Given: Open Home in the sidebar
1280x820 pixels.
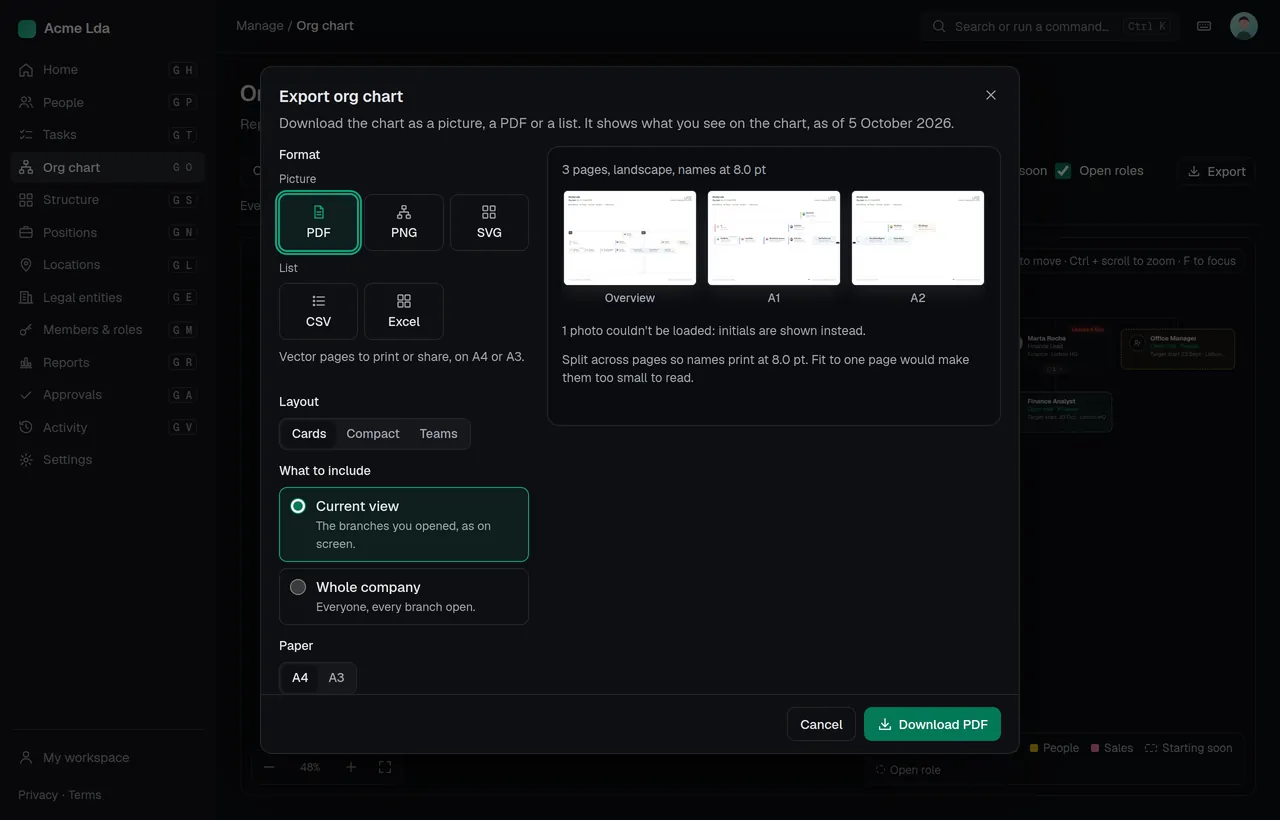Looking at the screenshot, I should 108,70.
